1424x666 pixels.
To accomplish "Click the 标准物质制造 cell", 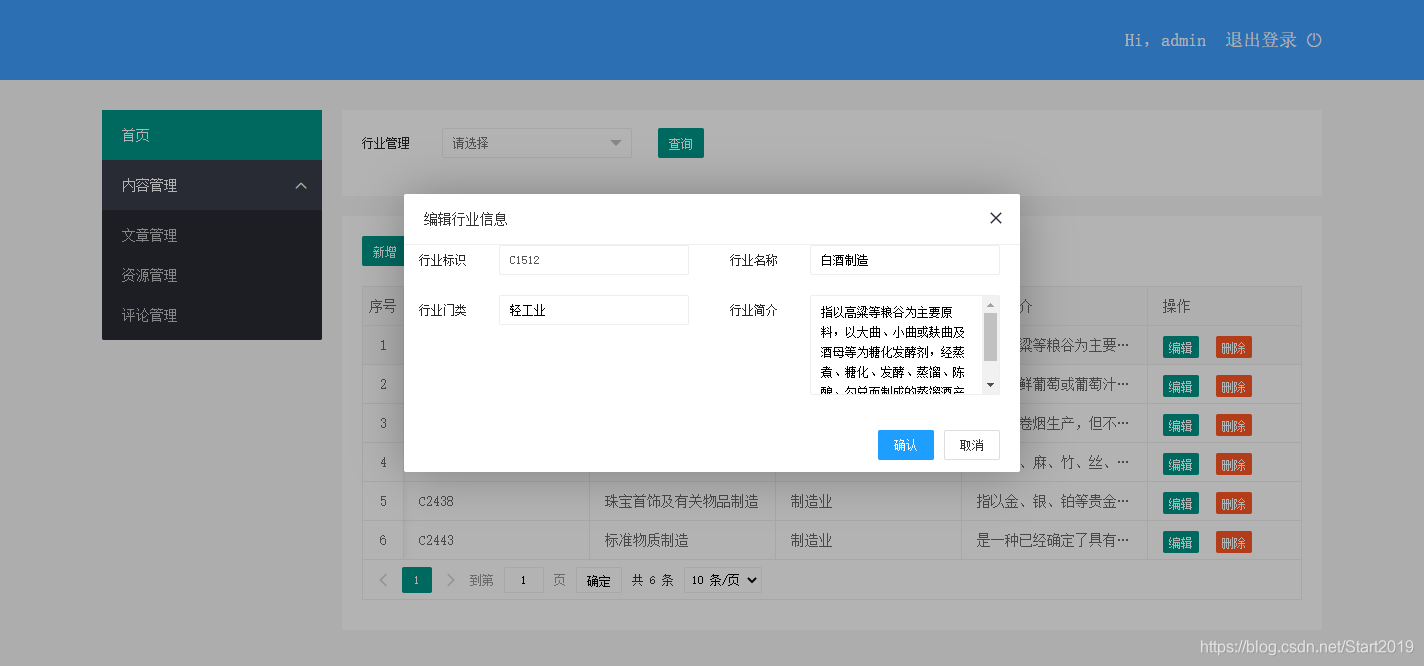I will tap(683, 540).
